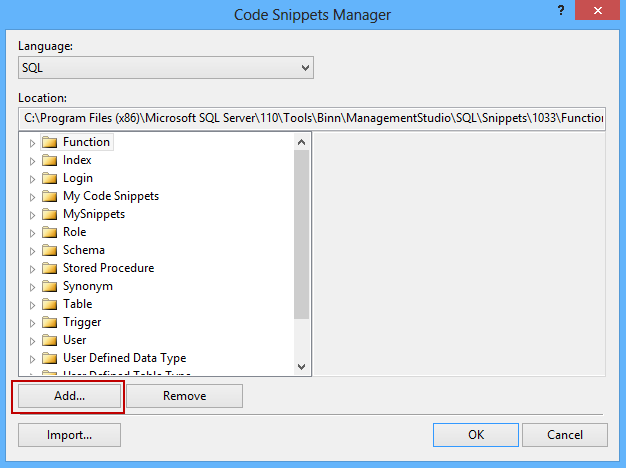Select User Defined Data Type item

pos(124,358)
